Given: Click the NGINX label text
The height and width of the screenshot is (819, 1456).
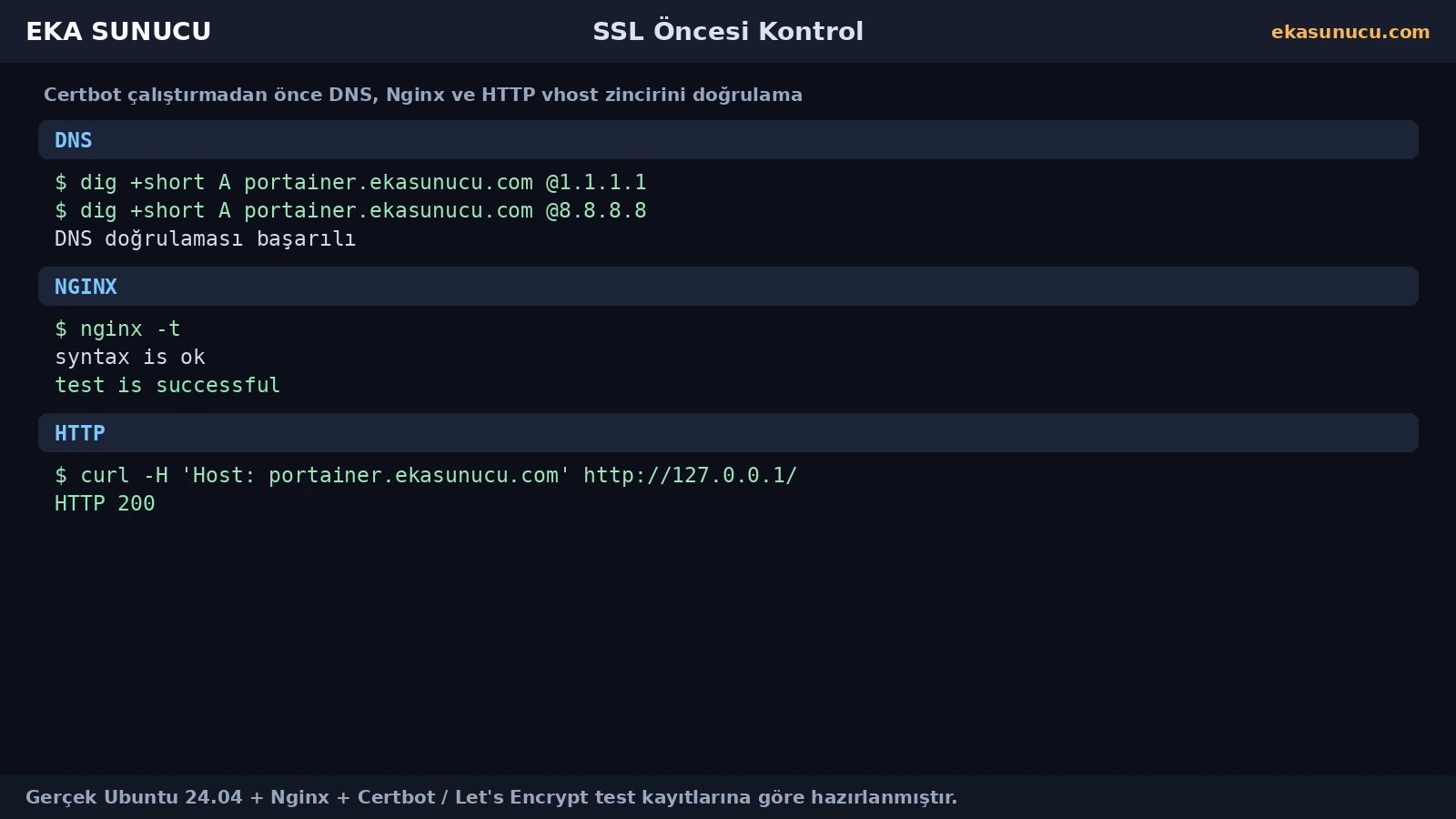Looking at the screenshot, I should click(x=86, y=287).
